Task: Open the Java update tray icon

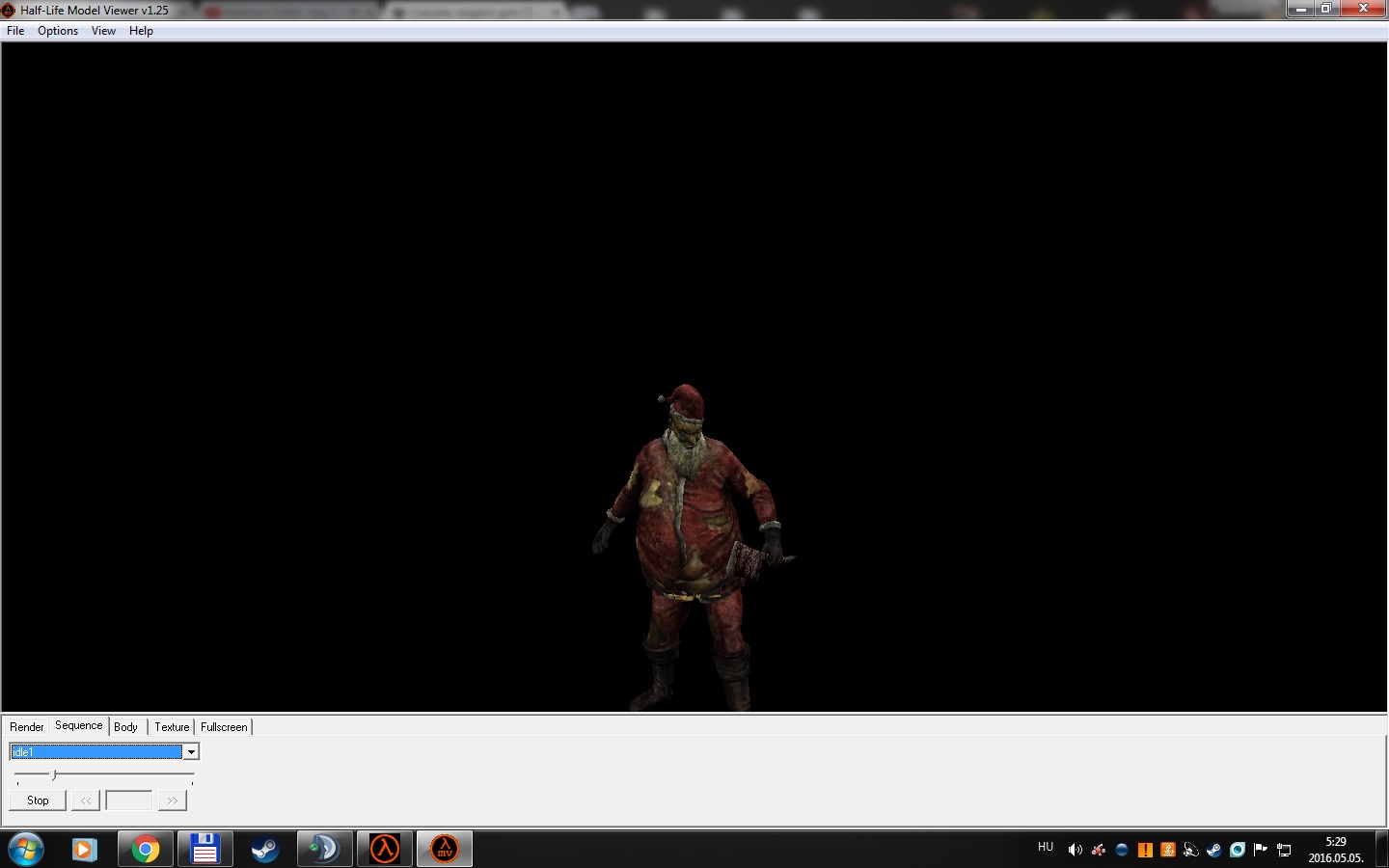Action: (1168, 850)
